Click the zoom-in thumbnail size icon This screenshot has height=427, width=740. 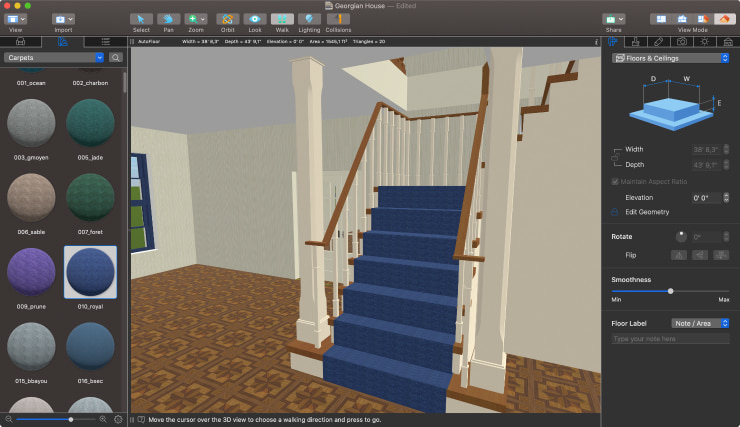click(103, 419)
